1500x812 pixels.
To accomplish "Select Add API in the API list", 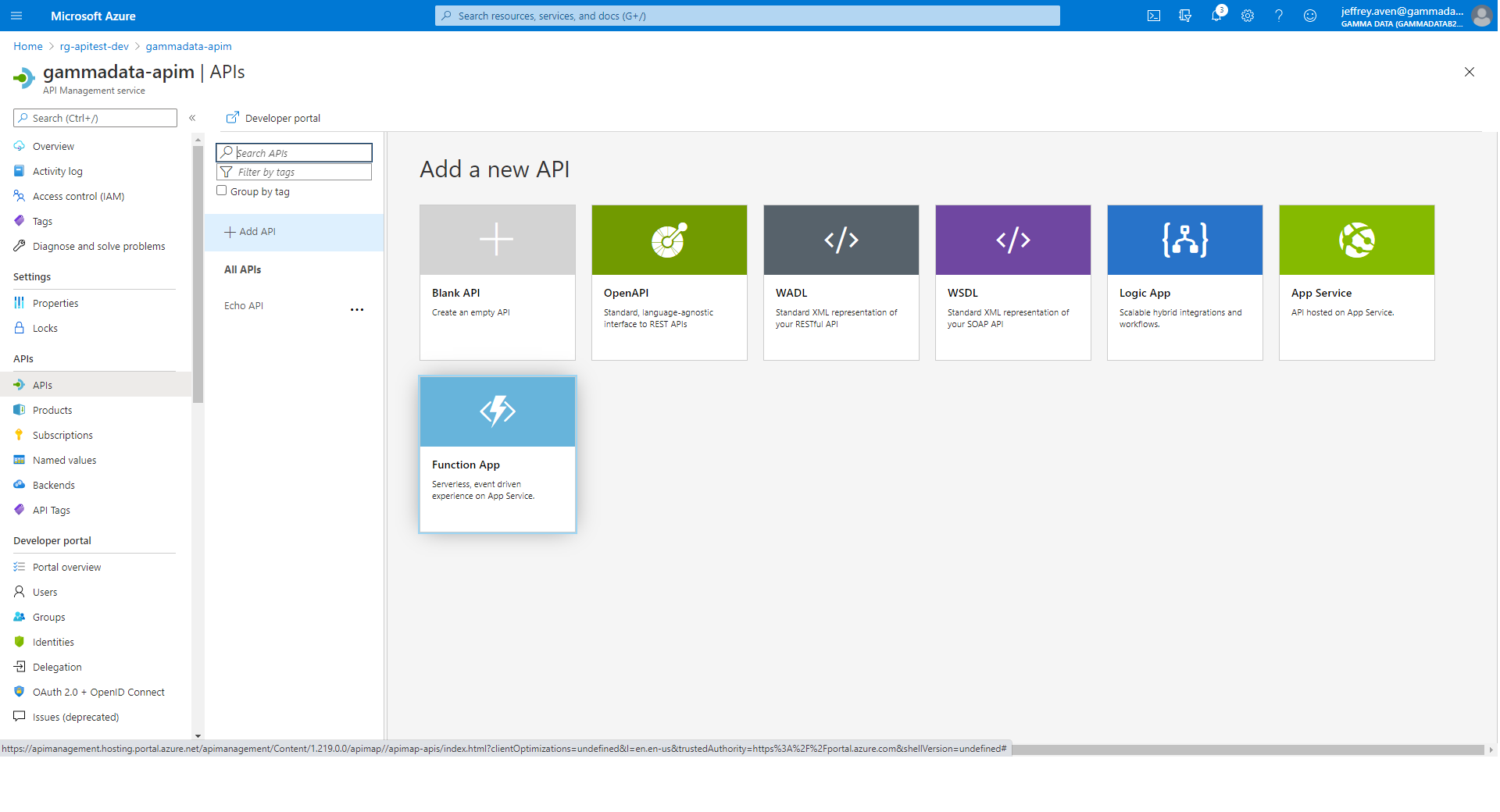I will coord(294,232).
